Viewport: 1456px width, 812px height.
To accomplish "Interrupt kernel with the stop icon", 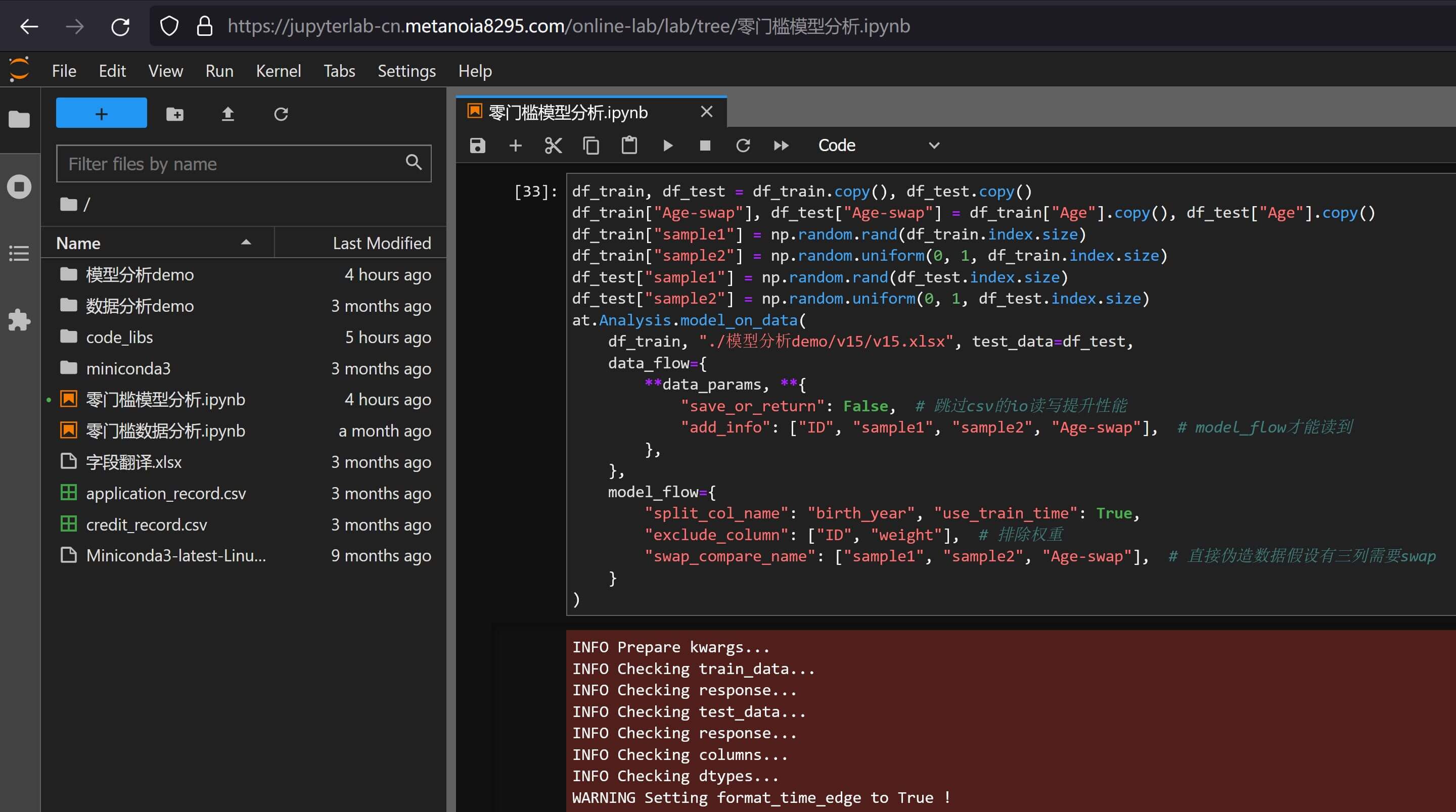I will [x=705, y=146].
